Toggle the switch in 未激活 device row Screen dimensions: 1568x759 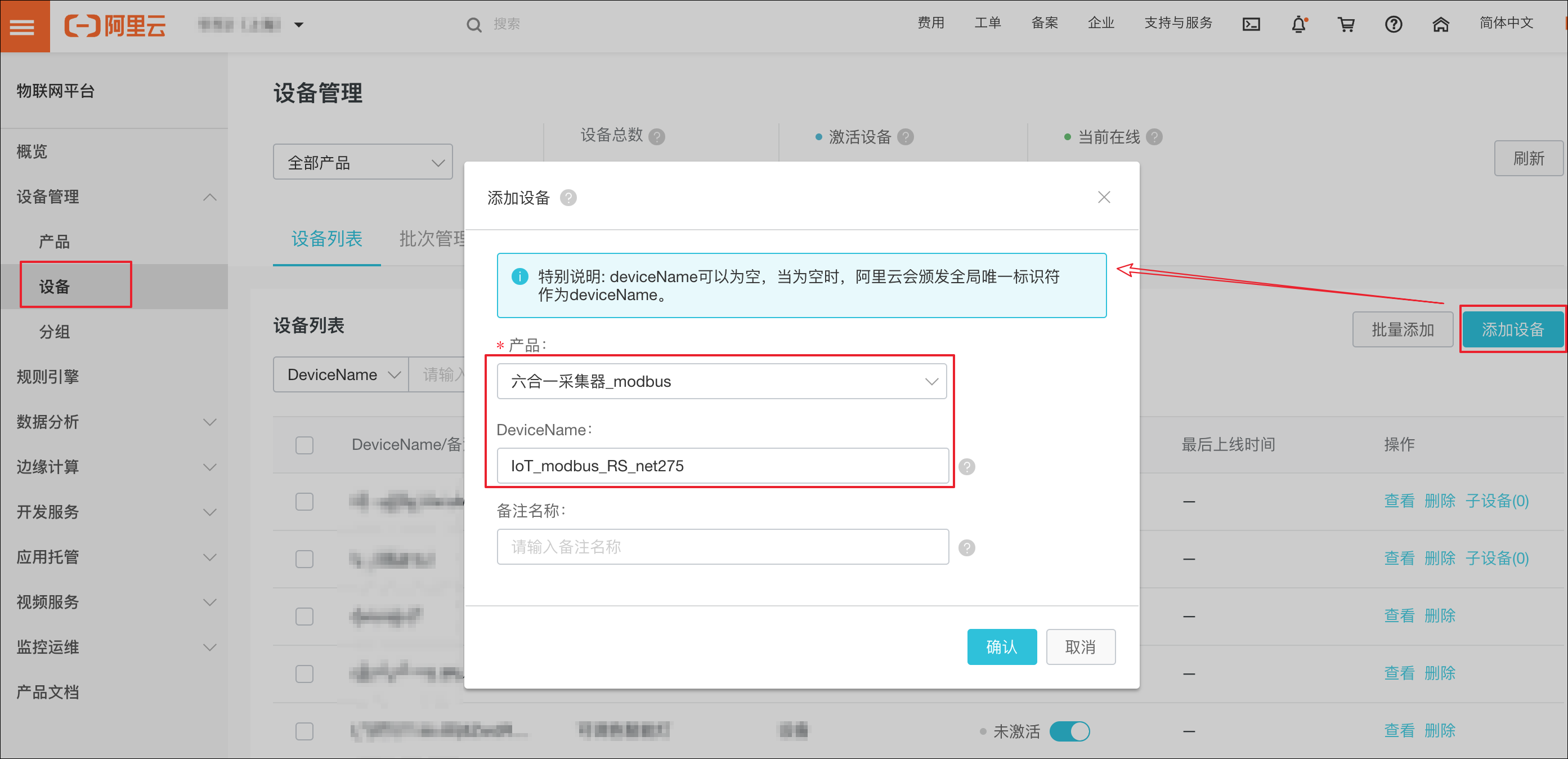[x=1069, y=731]
